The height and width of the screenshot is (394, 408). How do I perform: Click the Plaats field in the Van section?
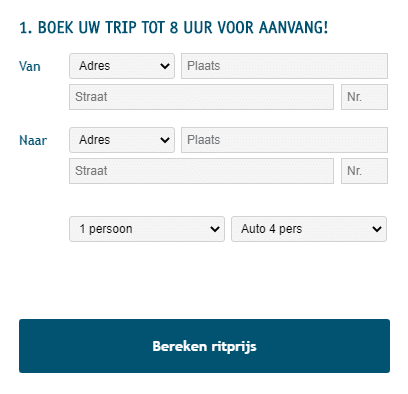click(284, 66)
